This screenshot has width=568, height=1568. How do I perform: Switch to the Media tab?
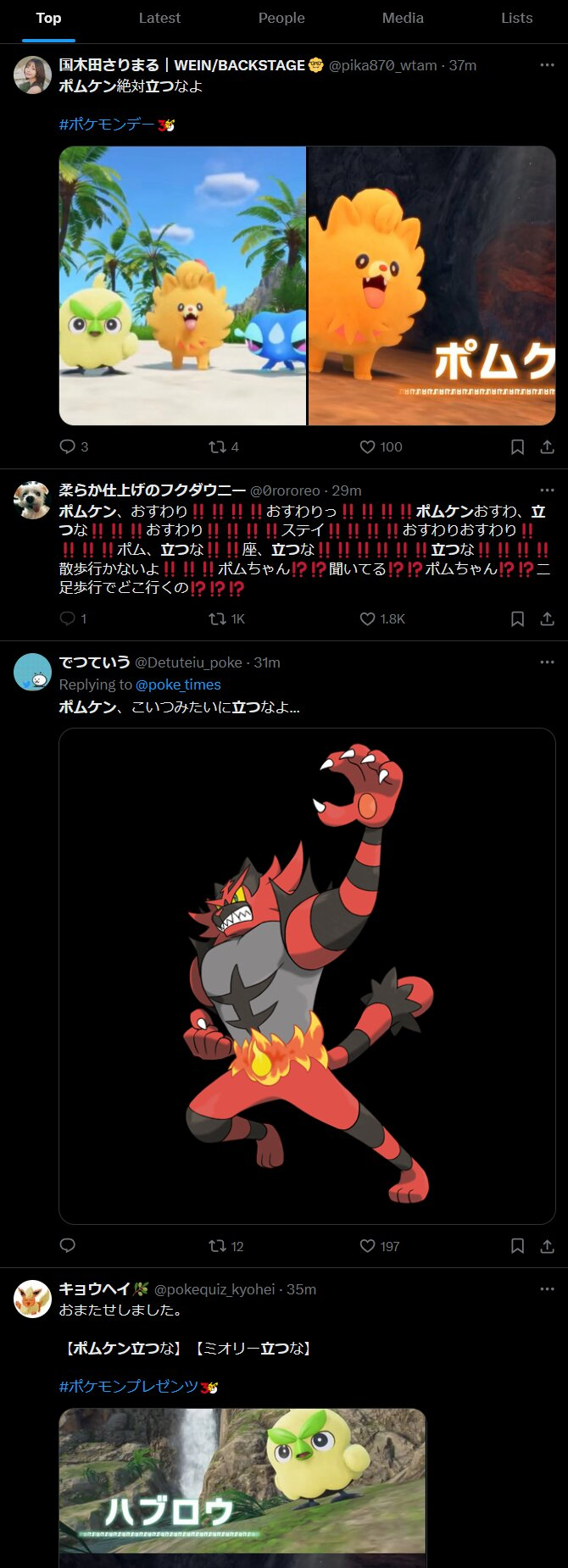[x=403, y=18]
